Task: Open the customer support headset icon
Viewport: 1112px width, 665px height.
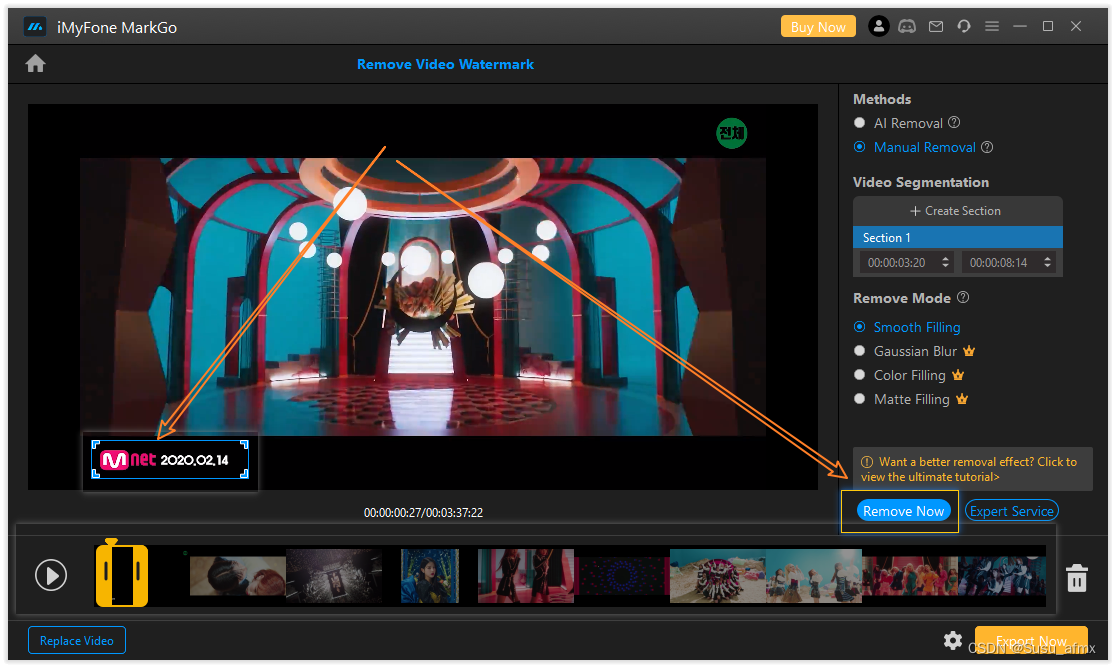Action: click(963, 26)
